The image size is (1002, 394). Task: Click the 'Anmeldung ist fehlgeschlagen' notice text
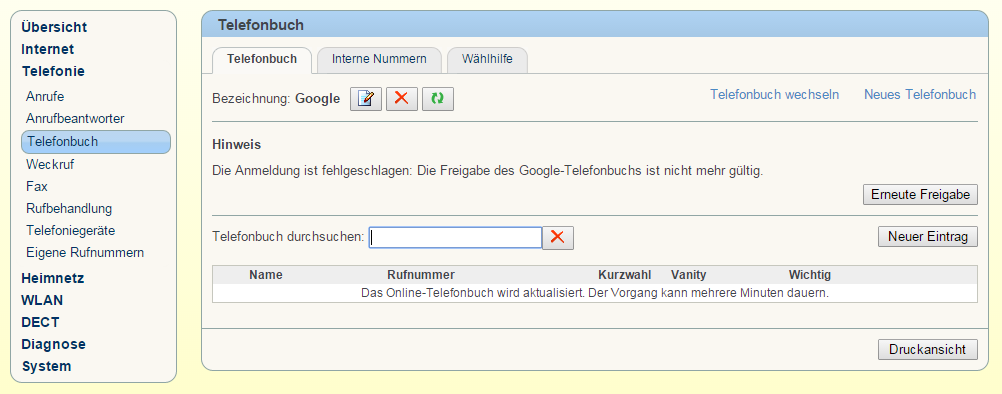tap(488, 171)
